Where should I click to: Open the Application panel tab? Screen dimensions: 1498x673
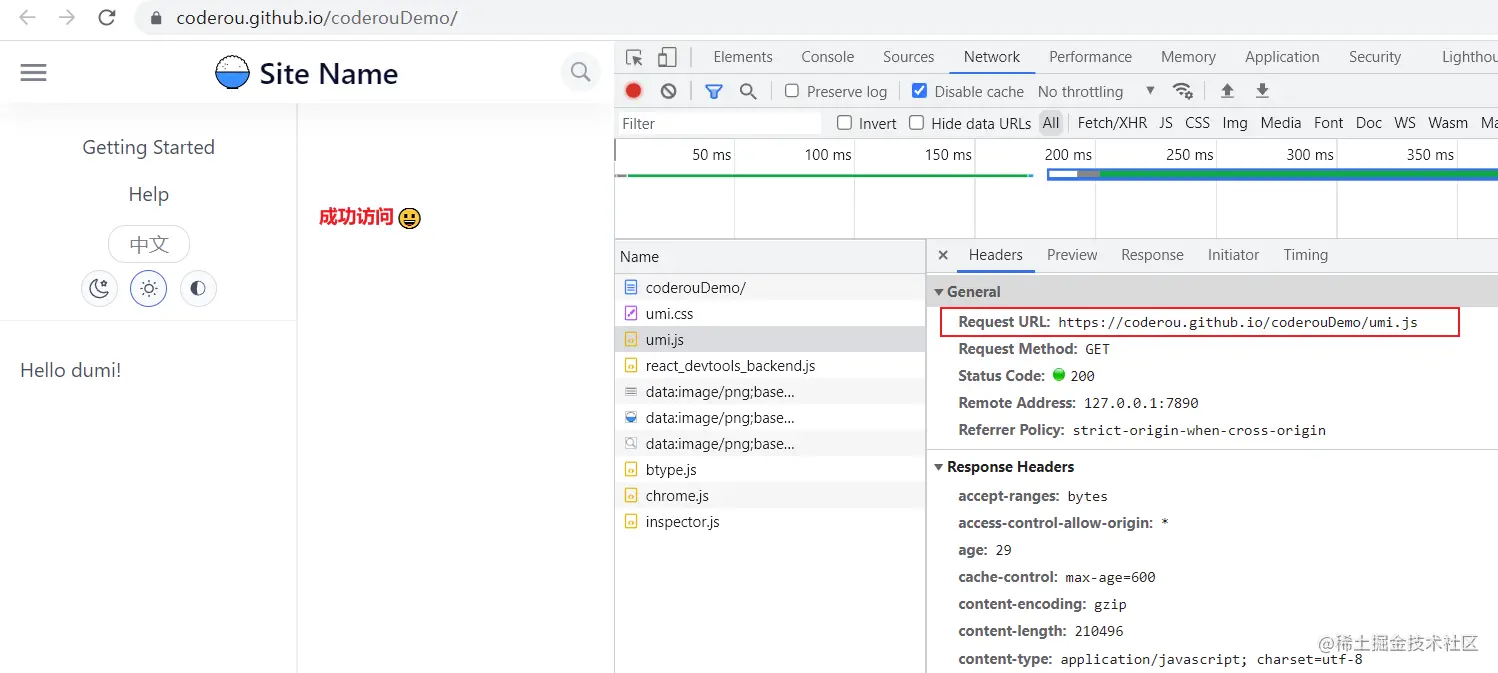coord(1282,57)
